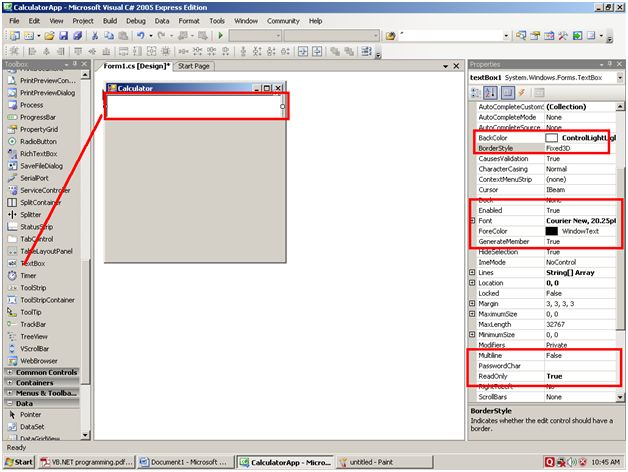
Task: Click the ReadOnly property value True
Action: point(554,376)
